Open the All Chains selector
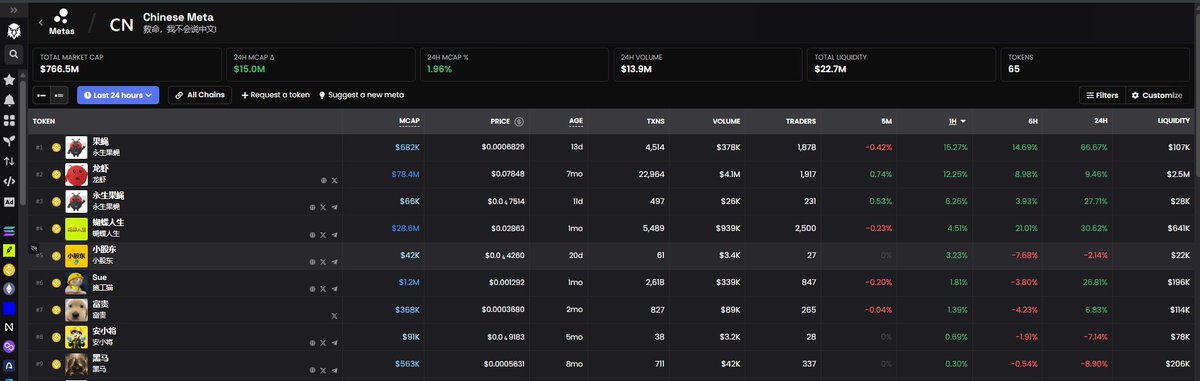 [x=201, y=95]
